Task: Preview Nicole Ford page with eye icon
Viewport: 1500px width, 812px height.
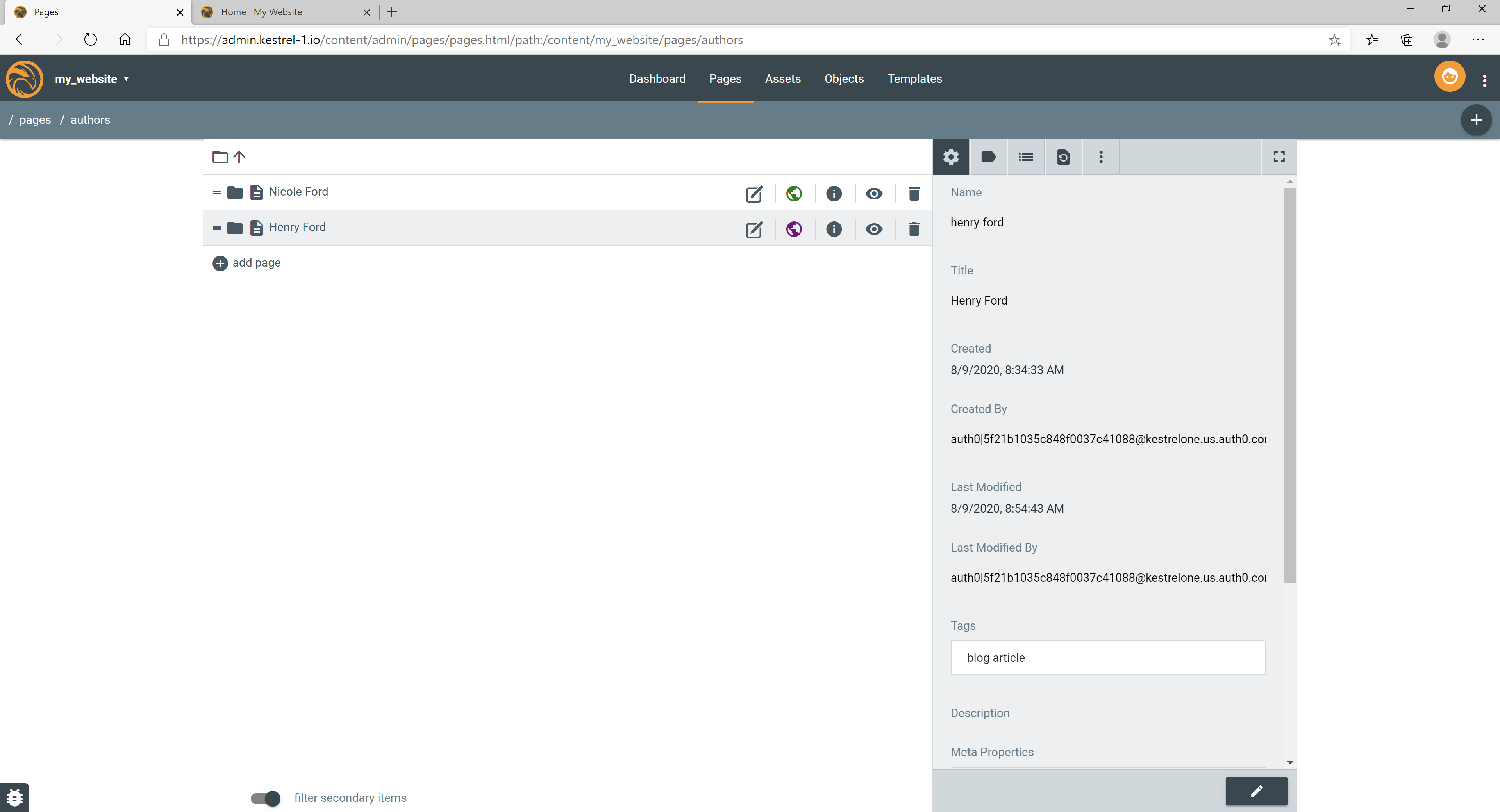Action: coord(873,194)
